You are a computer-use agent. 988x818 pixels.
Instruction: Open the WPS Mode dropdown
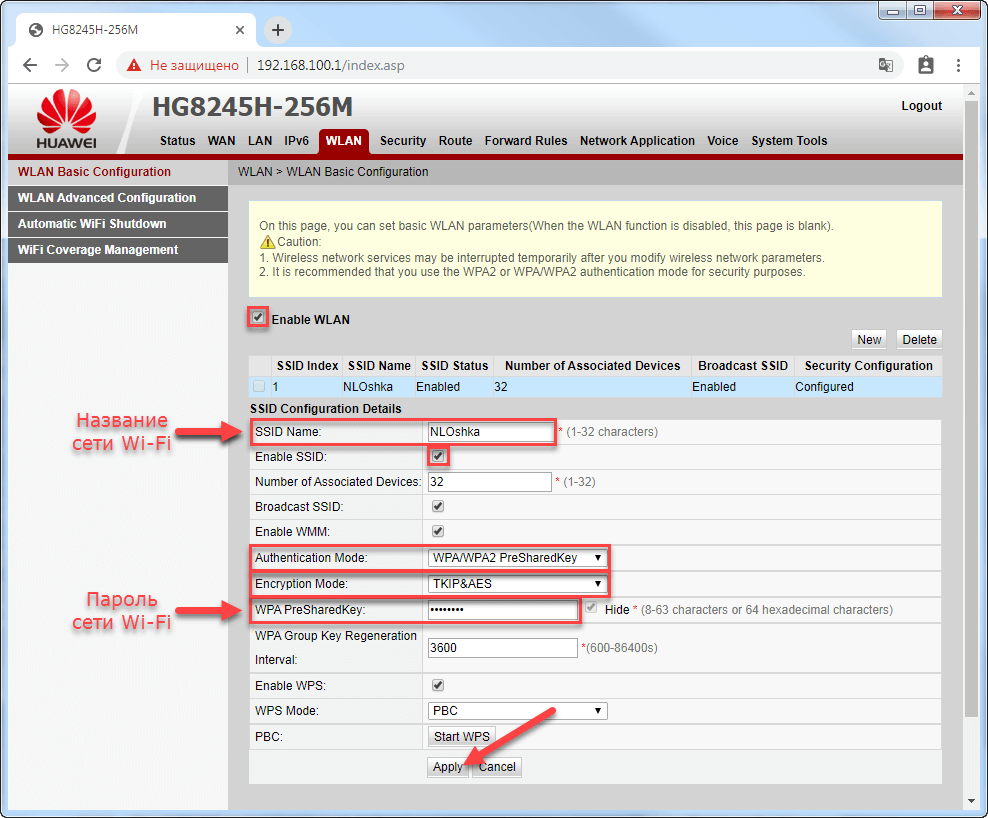[517, 711]
